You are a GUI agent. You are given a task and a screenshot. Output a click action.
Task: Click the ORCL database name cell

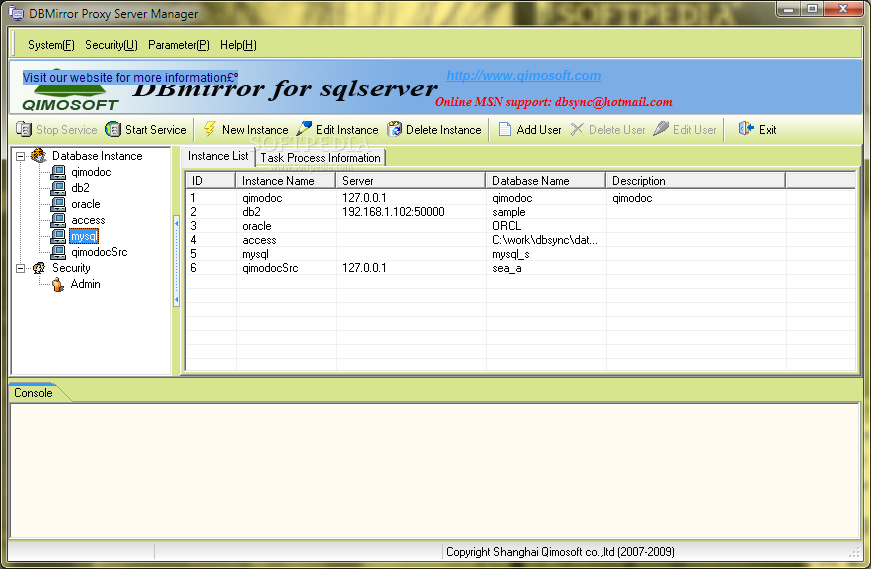[x=507, y=226]
